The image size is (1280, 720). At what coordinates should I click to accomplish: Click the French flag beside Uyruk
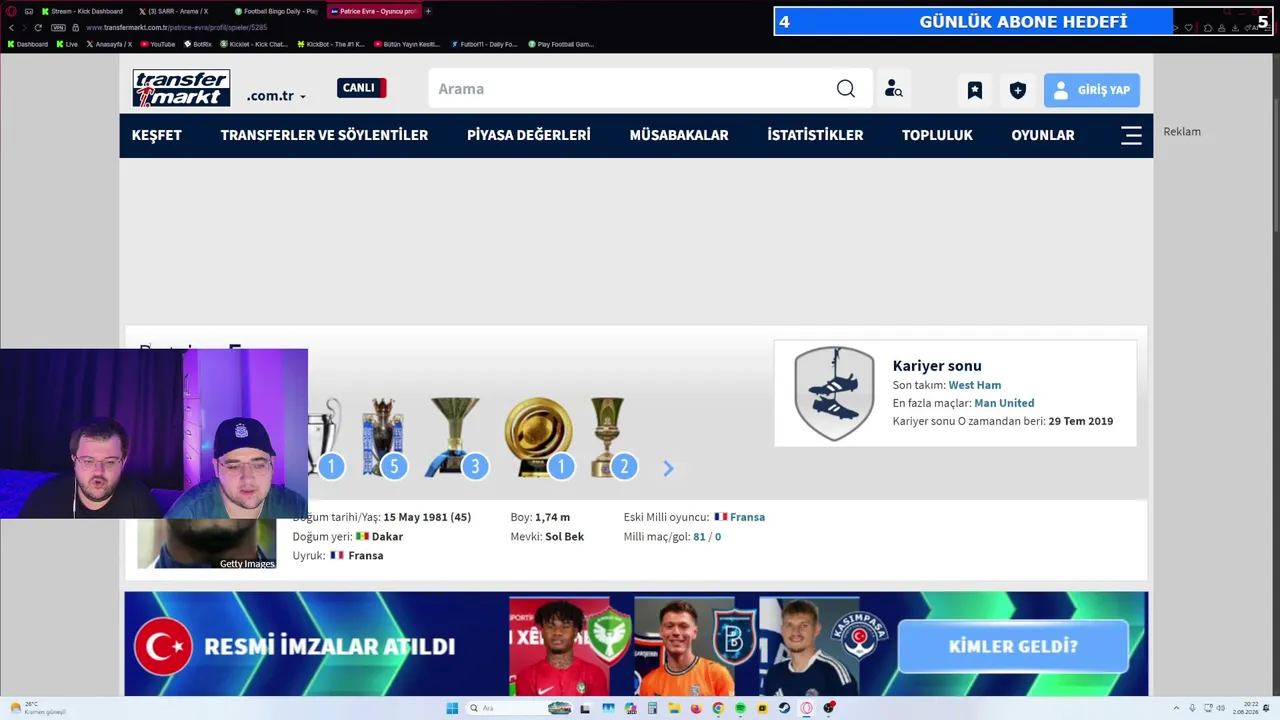click(337, 556)
